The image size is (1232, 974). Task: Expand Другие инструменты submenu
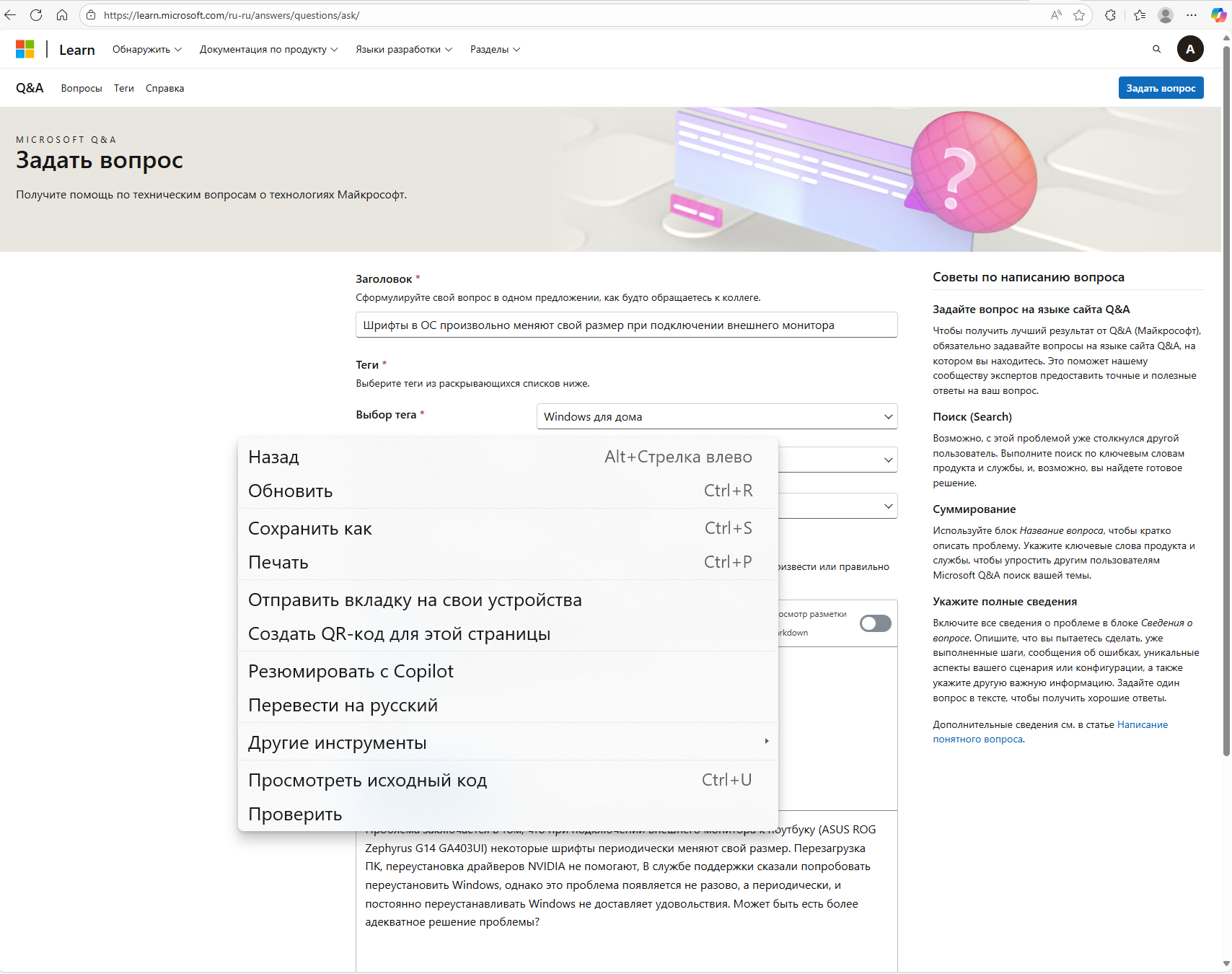click(x=508, y=742)
